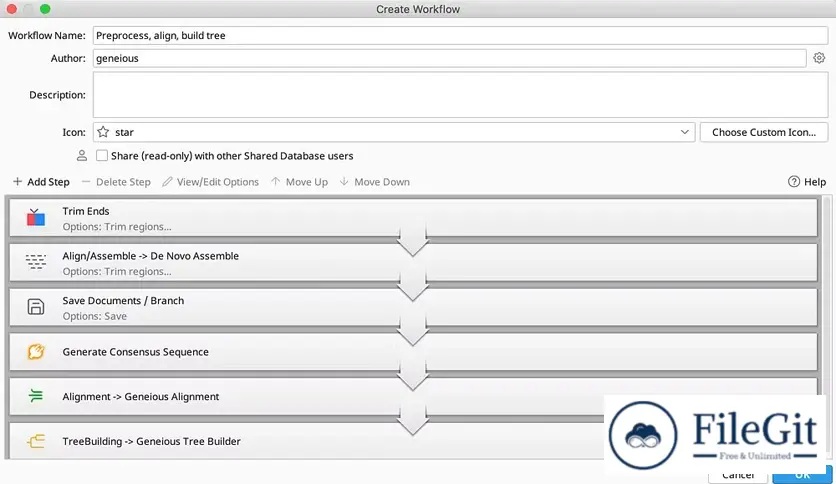Open the star icon combo box
The image size is (836, 484).
(x=394, y=132)
